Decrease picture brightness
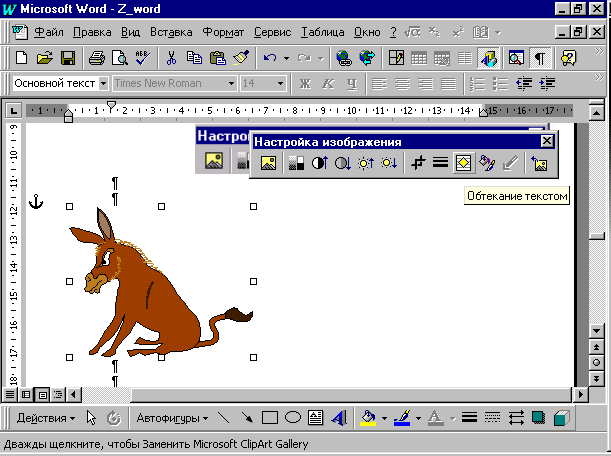The width and height of the screenshot is (611, 456). click(x=389, y=163)
